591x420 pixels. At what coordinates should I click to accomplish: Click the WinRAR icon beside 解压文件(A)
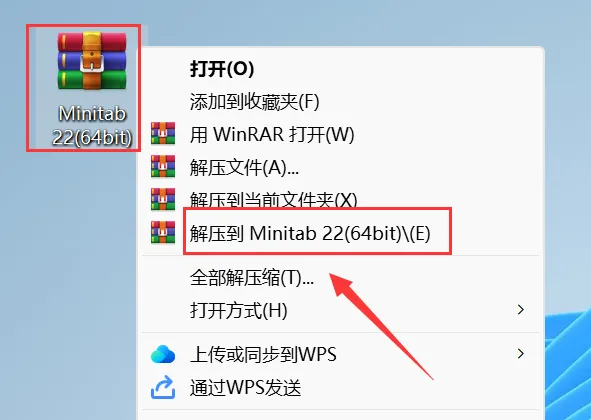tap(163, 166)
